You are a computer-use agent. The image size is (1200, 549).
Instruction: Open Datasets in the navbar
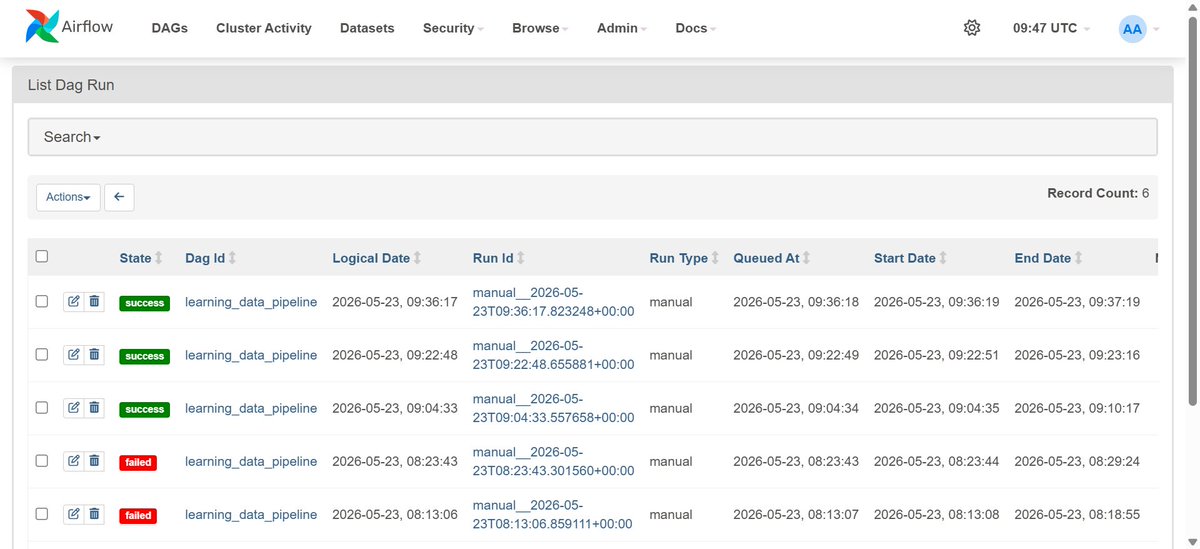pos(367,28)
